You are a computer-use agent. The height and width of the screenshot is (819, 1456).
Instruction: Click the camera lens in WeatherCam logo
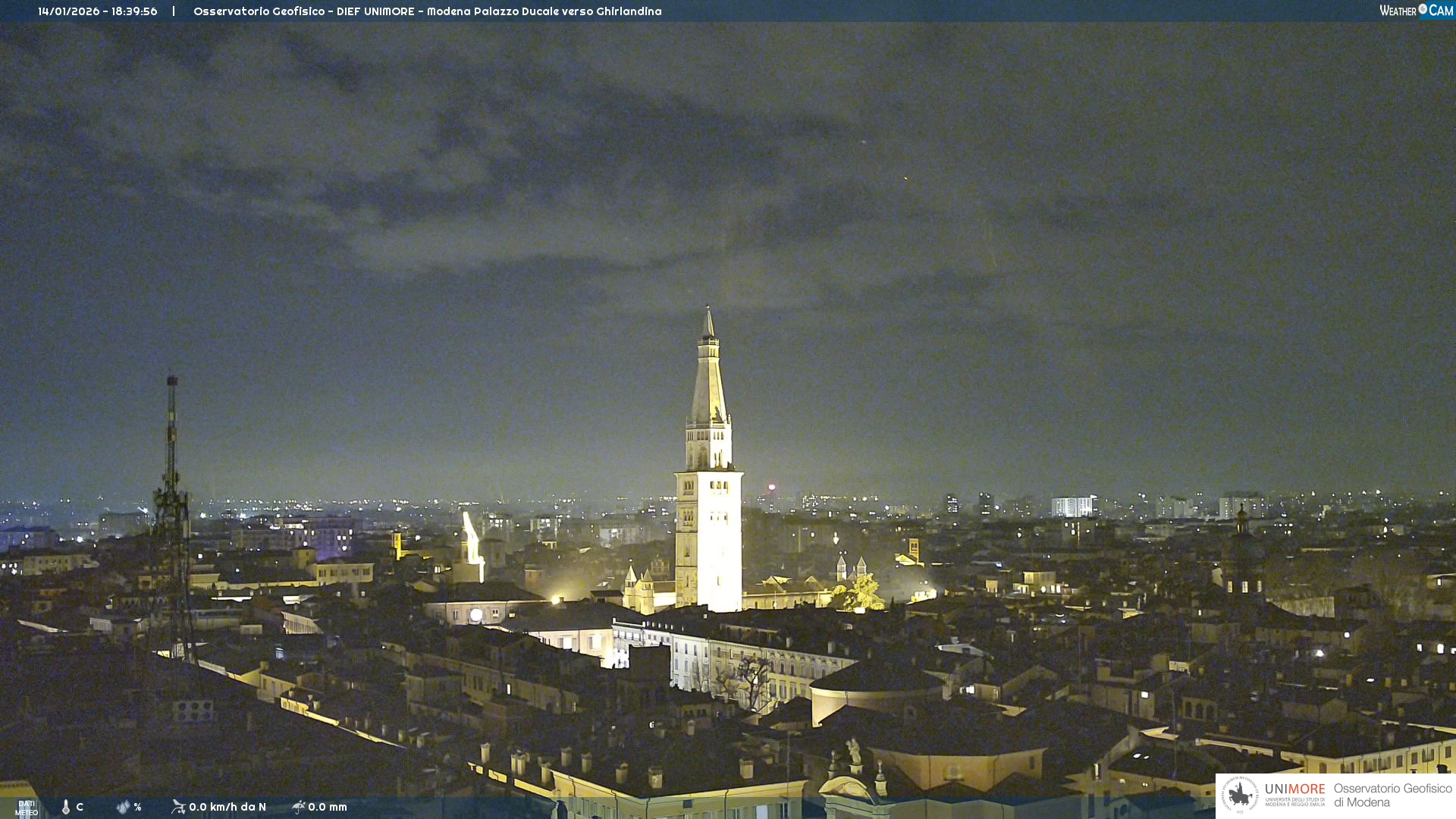tap(1423, 9)
